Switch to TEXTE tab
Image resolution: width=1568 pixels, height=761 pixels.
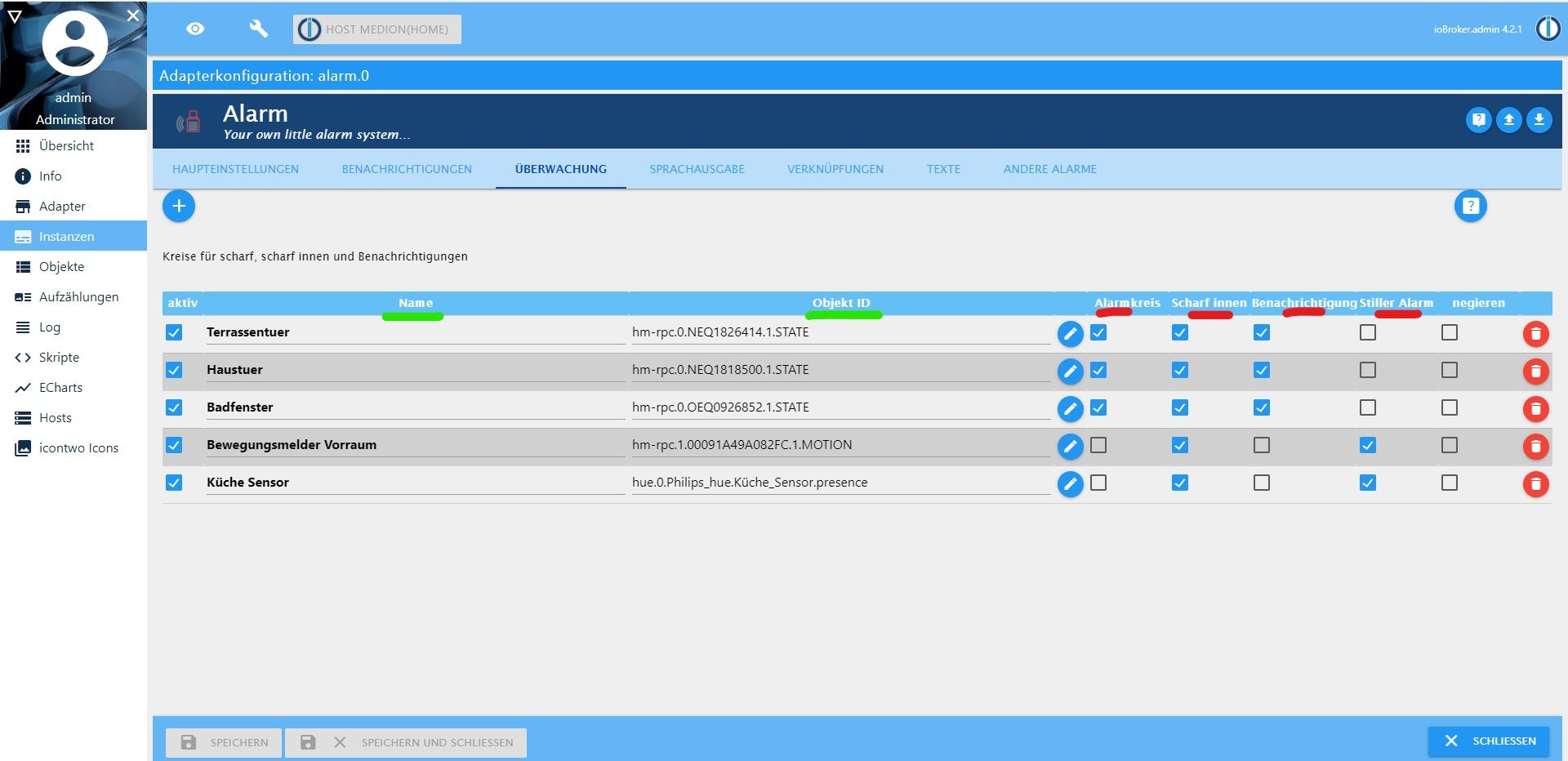943,169
